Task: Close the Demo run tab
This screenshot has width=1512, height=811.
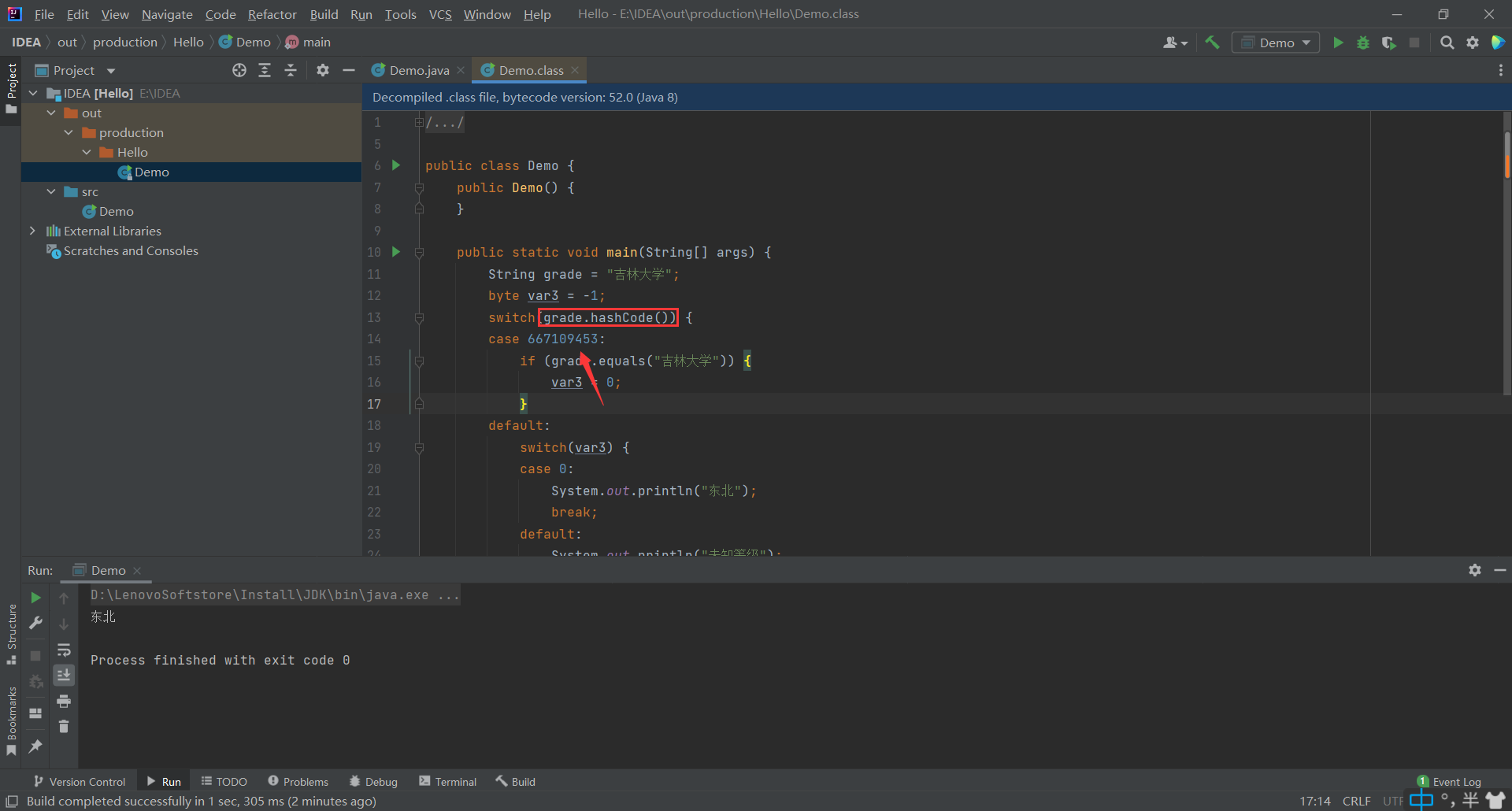Action: pyautogui.click(x=137, y=570)
